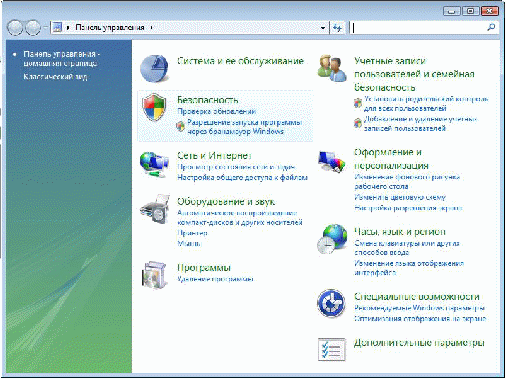
Task: Open Панель управления домашняя страница in sidebar
Action: click(61, 58)
